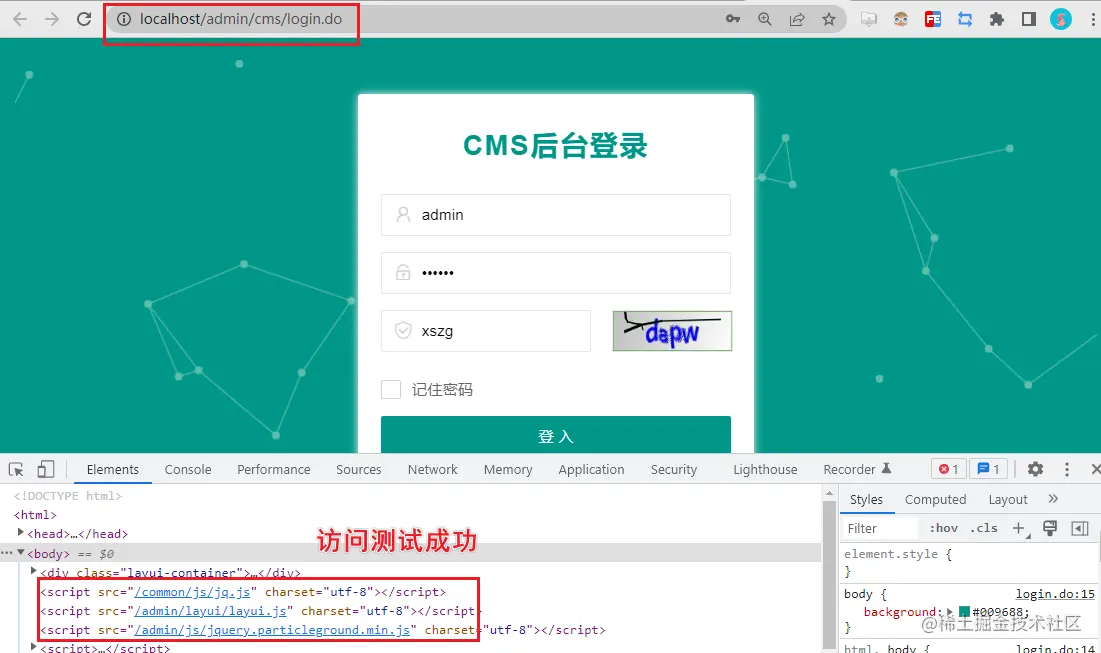Viewport: 1101px width, 653px height.
Task: Click the password input field
Action: tap(555, 272)
